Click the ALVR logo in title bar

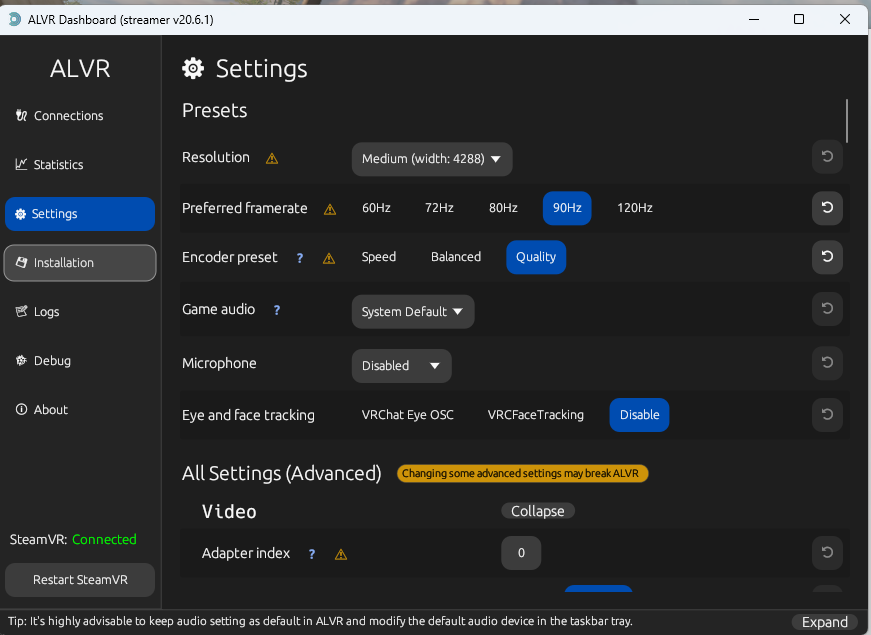[14, 19]
